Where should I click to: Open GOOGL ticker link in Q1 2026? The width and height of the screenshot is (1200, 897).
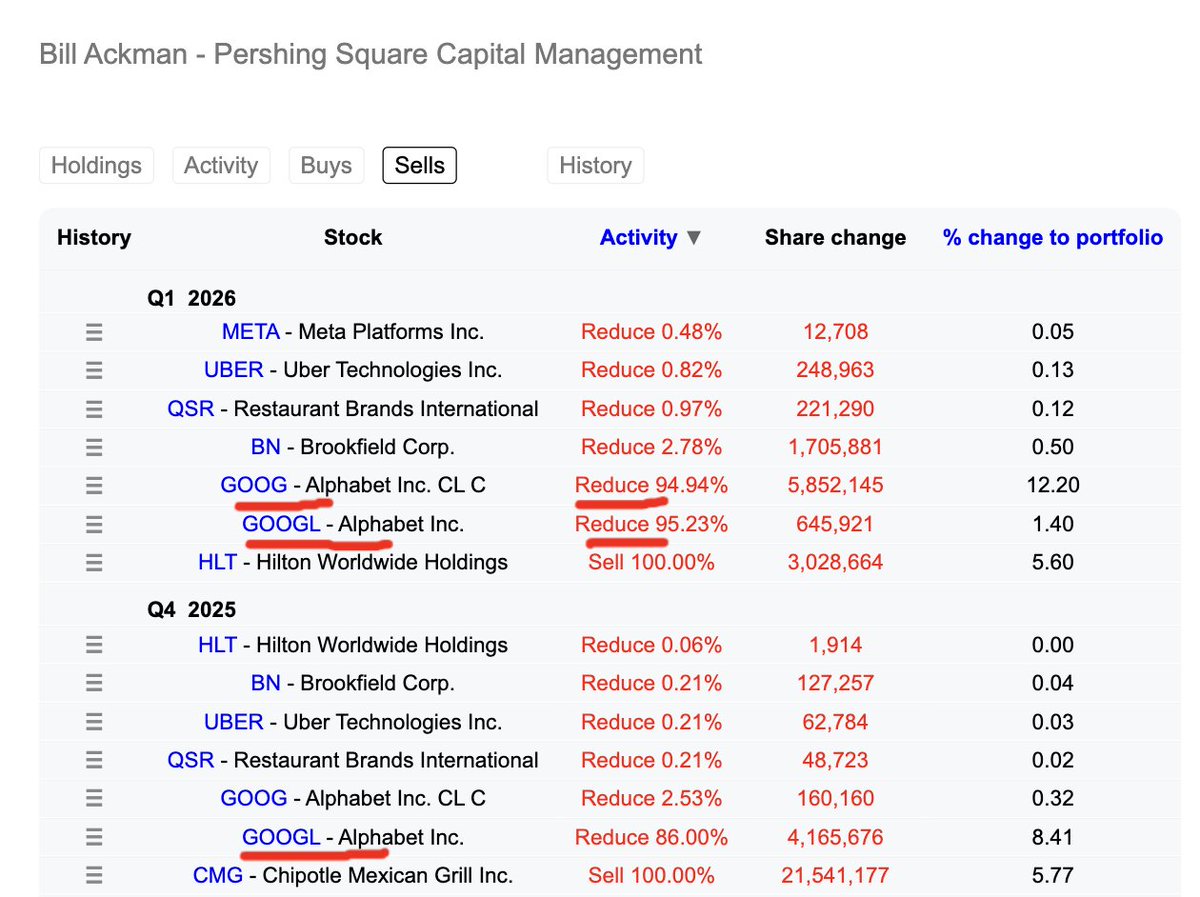pyautogui.click(x=281, y=524)
